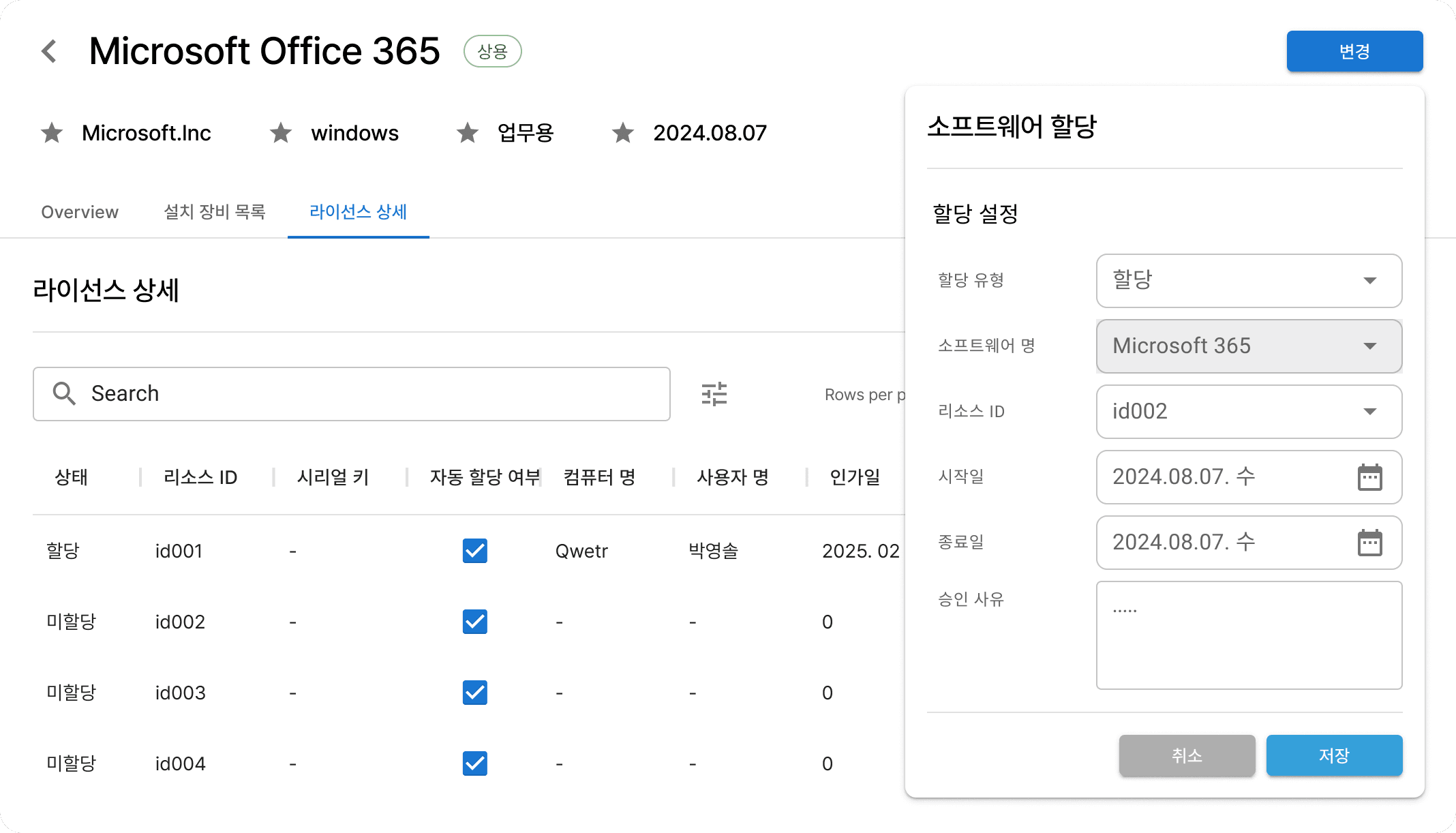
Task: Click the star icon next to 업무용
Action: tap(468, 133)
